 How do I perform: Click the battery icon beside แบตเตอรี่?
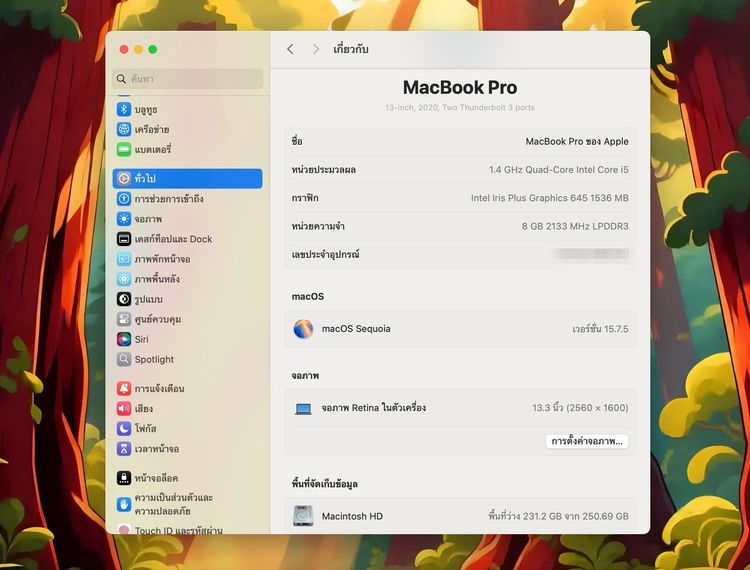[124, 149]
